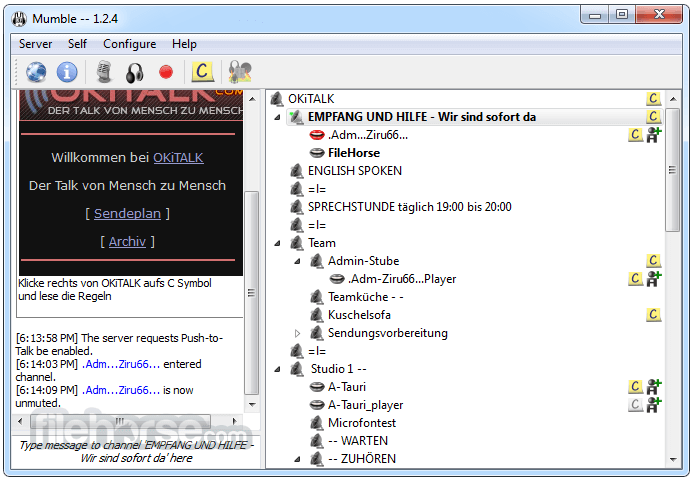Open comment icon on the EMPFANG UND HILFE row
The height and width of the screenshot is (480, 692).
click(654, 116)
